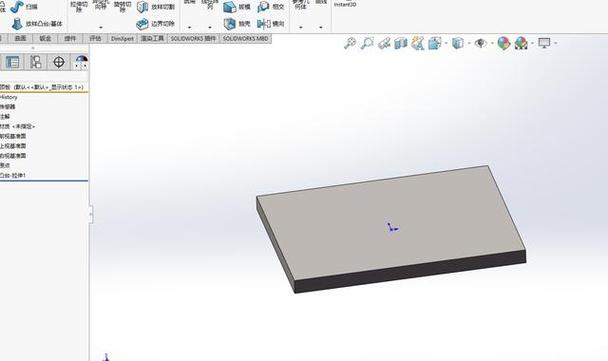The height and width of the screenshot is (361, 608).
Task: Select the History tree item
Action: pyautogui.click(x=9, y=97)
